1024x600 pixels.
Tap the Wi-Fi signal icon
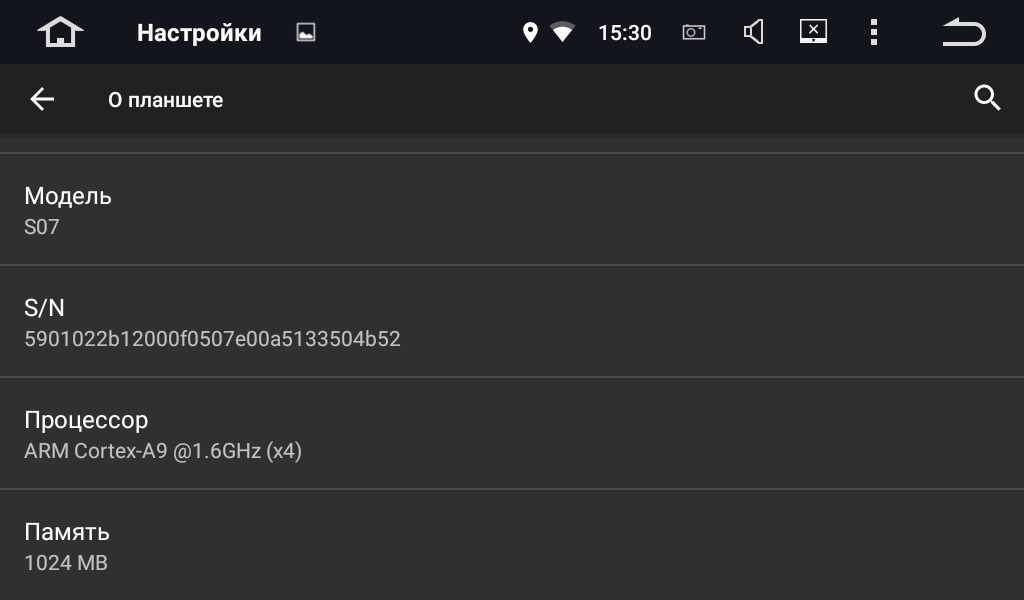pos(563,33)
